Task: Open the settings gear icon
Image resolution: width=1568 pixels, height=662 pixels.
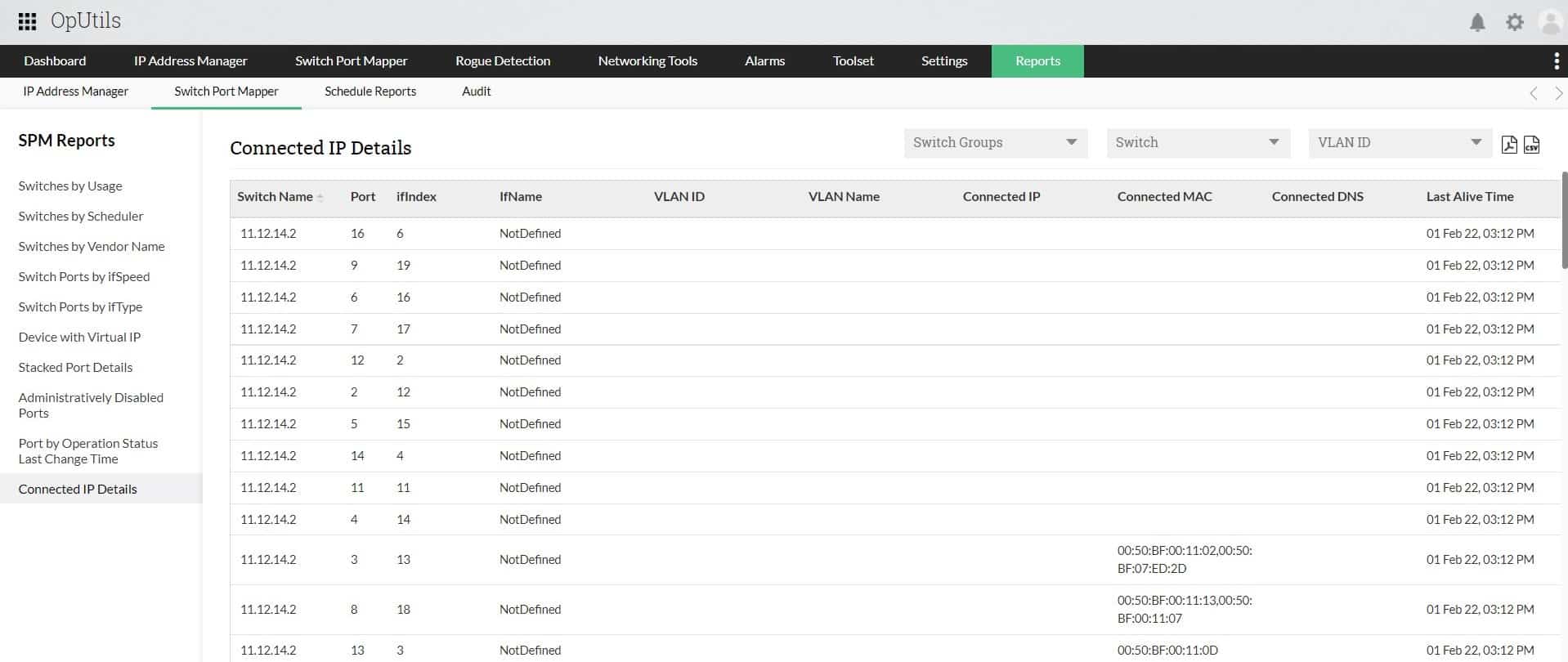Action: tap(1515, 22)
